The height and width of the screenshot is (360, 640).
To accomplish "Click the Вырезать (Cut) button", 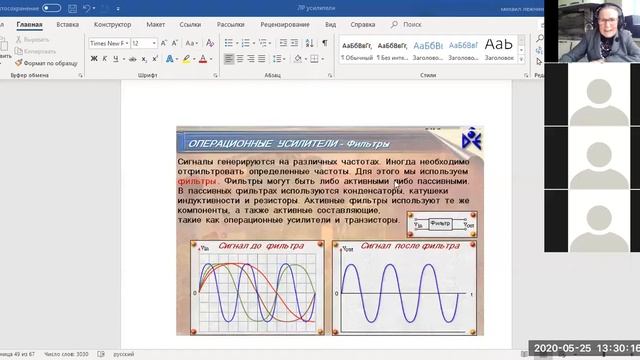I will coord(33,40).
